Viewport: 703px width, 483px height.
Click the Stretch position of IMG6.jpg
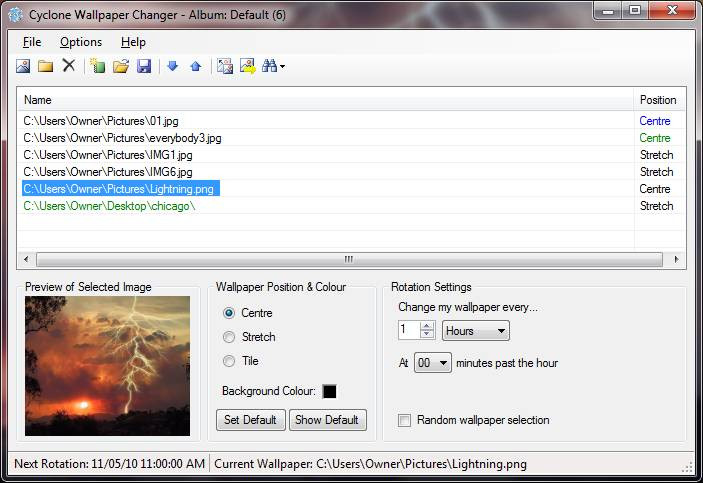point(656,172)
